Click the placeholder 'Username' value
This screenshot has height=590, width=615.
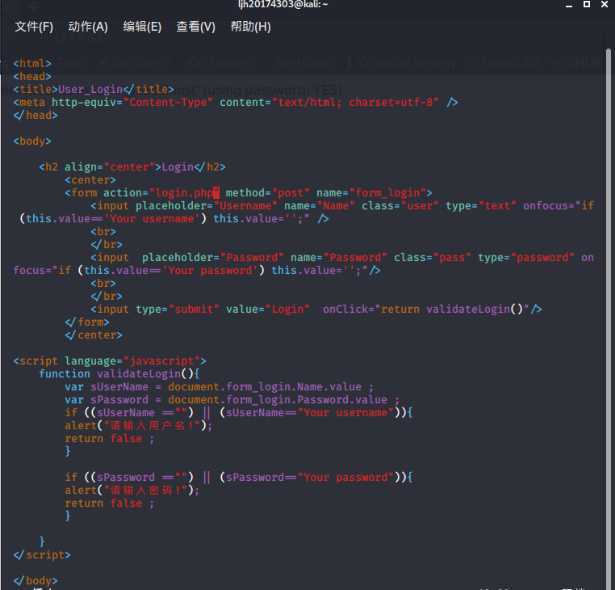coord(246,206)
